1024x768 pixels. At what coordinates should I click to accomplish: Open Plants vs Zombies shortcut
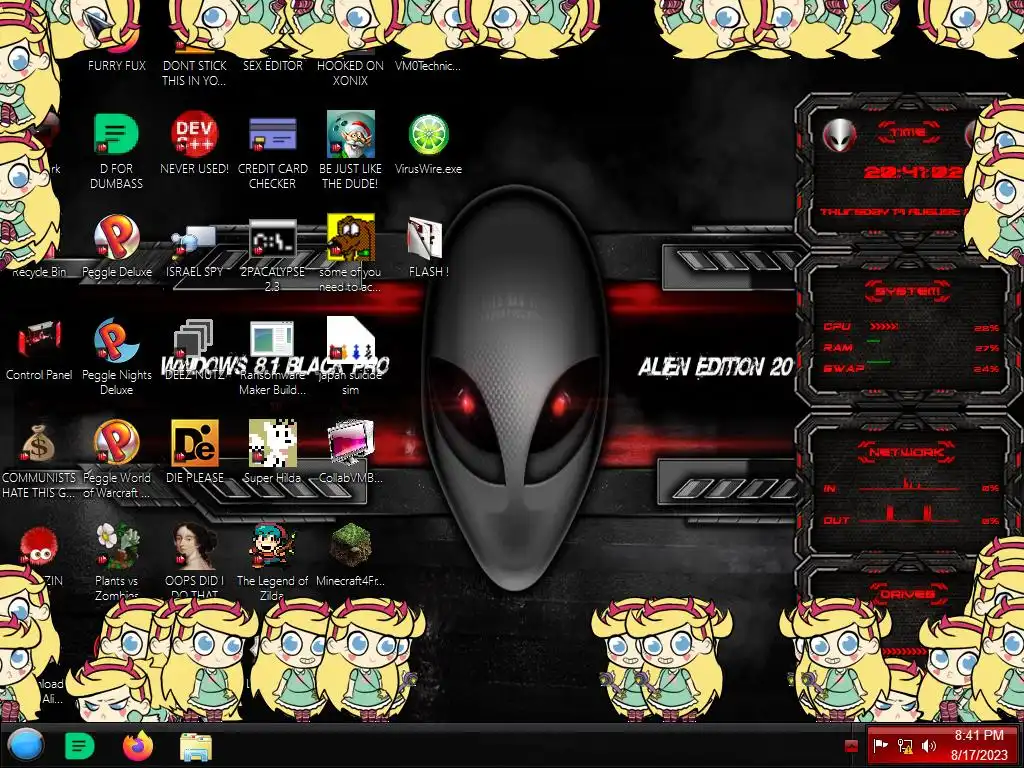point(116,545)
